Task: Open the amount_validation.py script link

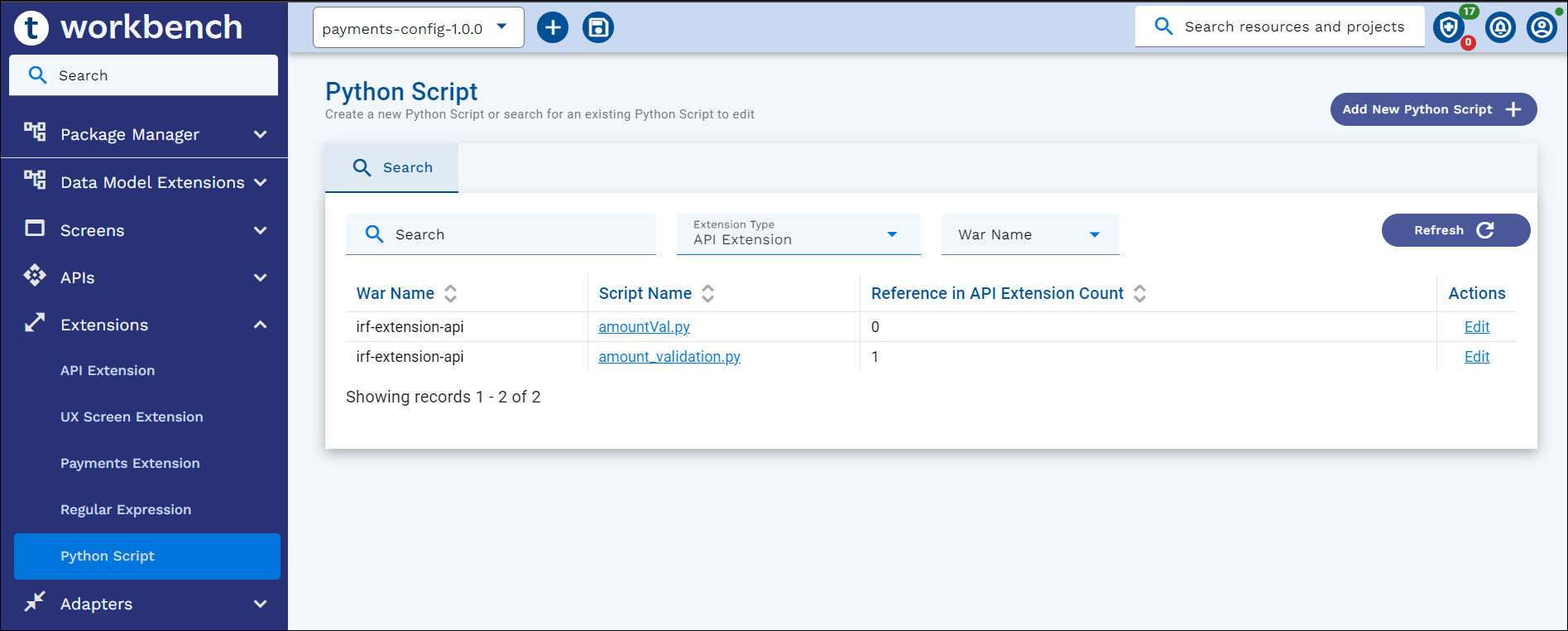Action: pos(669,357)
